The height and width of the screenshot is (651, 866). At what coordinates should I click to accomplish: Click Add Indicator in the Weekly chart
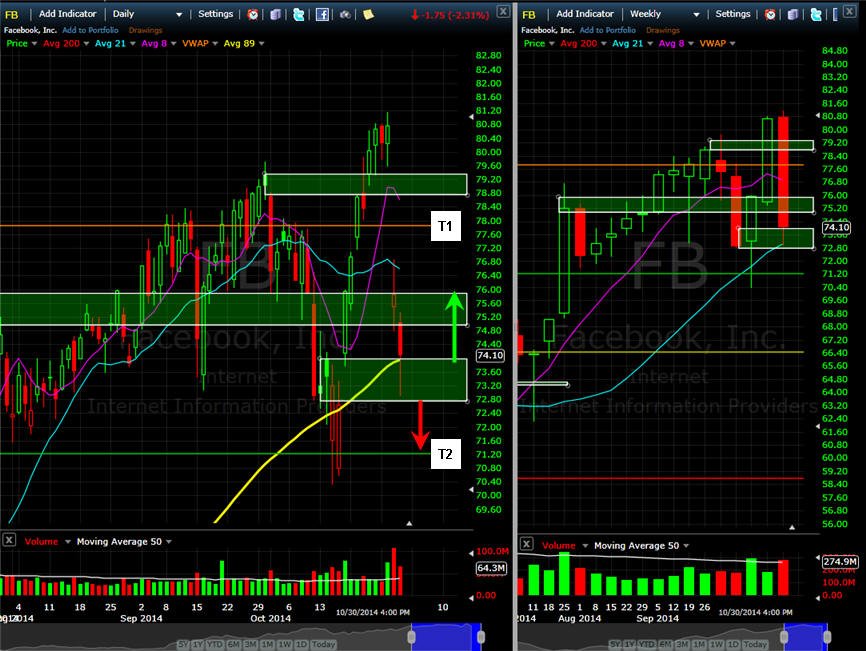point(585,14)
